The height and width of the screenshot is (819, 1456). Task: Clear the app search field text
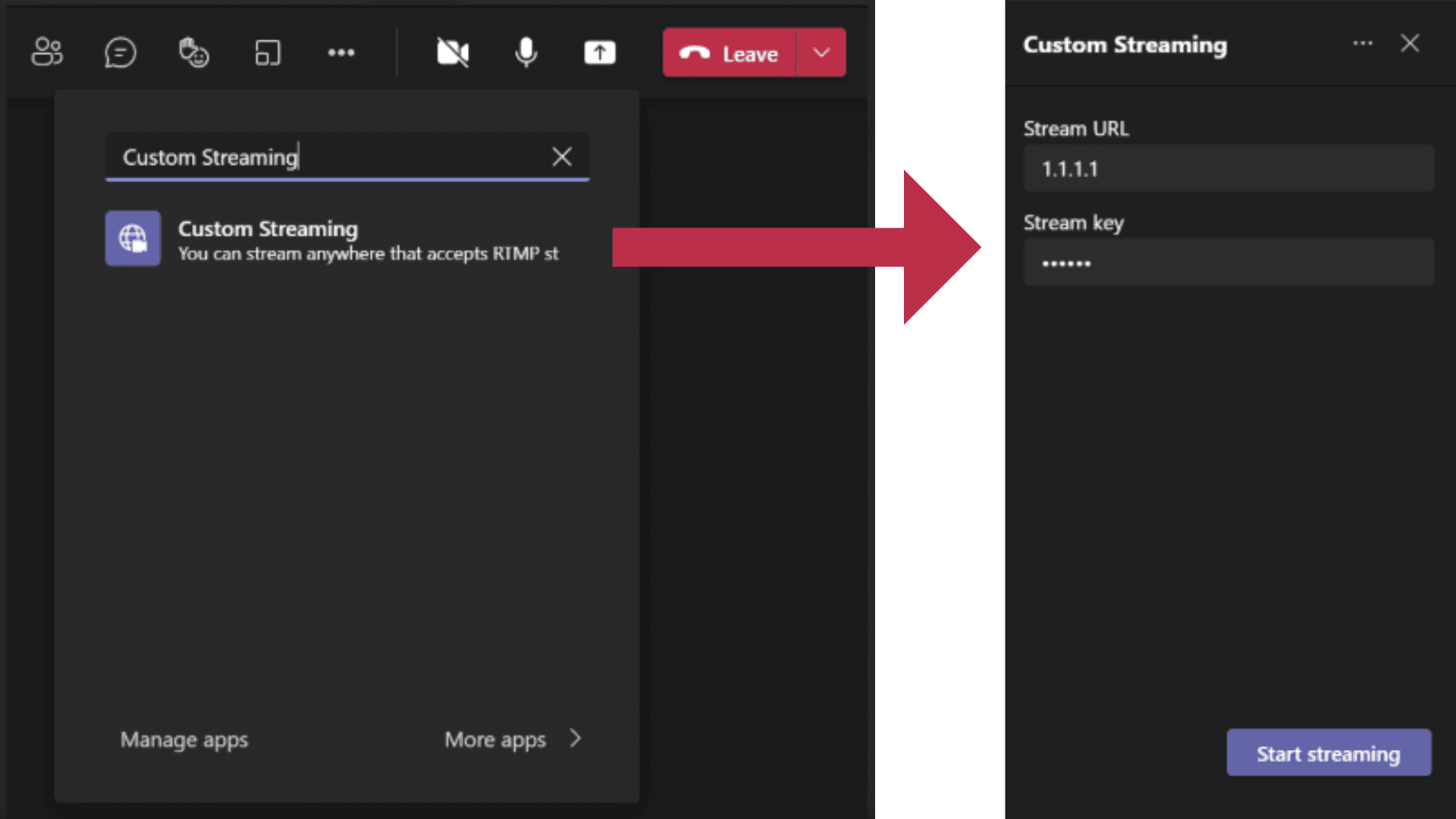pyautogui.click(x=562, y=156)
